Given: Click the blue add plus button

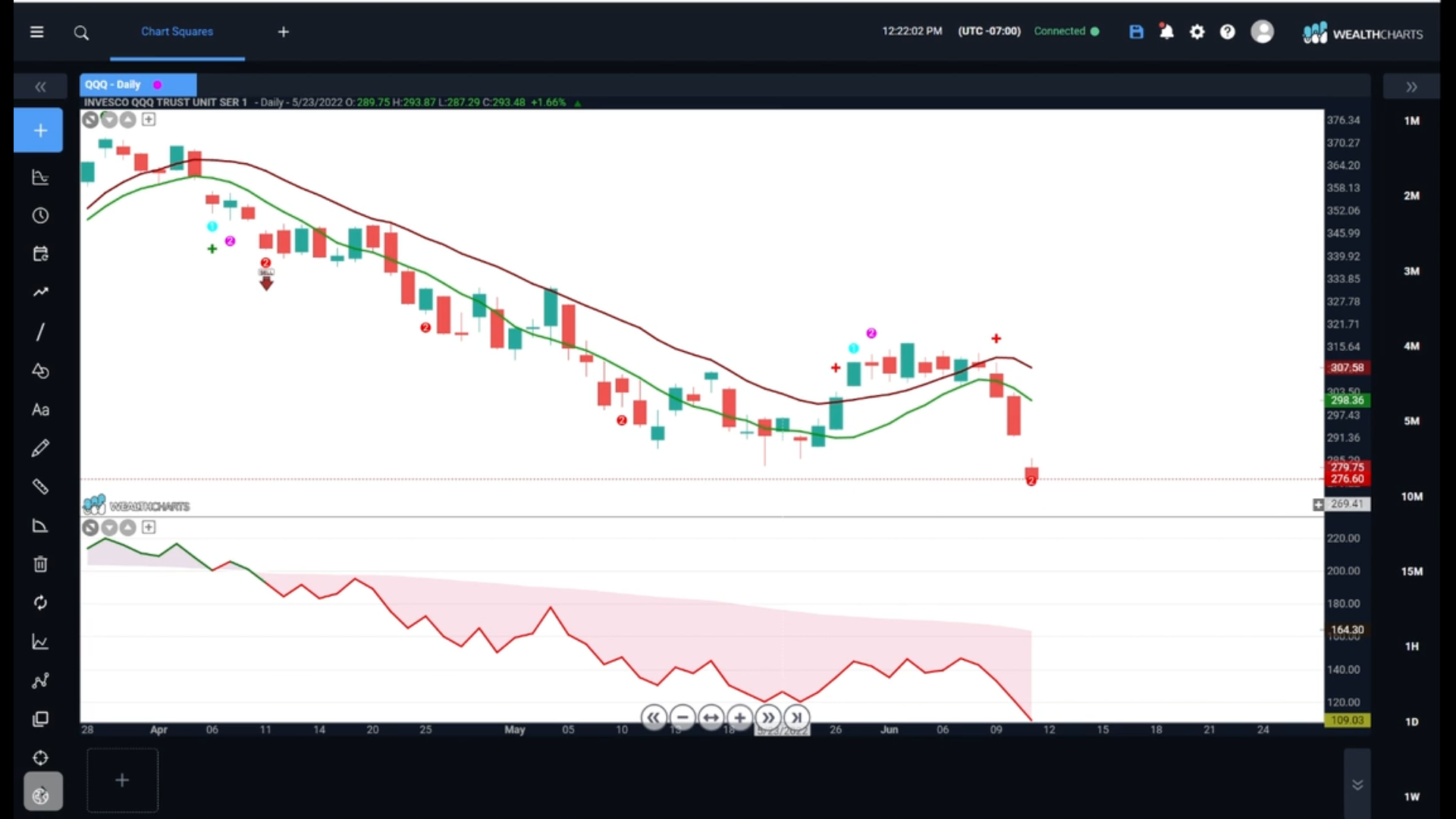Looking at the screenshot, I should pyautogui.click(x=39, y=130).
